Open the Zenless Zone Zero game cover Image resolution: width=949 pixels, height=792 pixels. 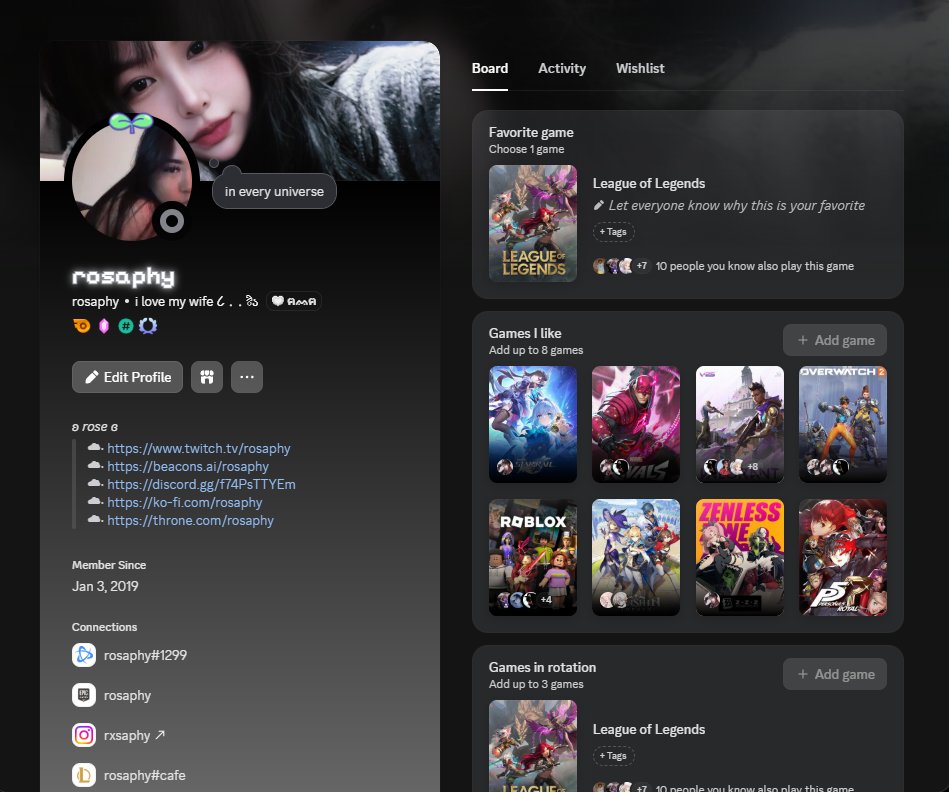click(740, 557)
